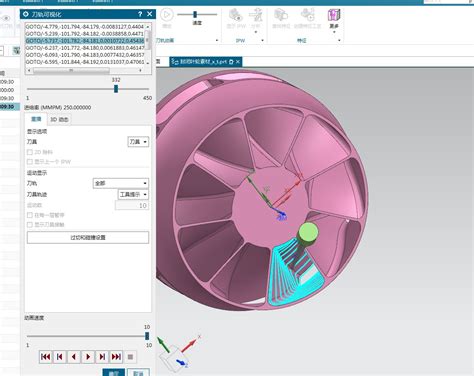Click the reverse play arrow button
This screenshot has height=376, width=474.
(x=74, y=357)
